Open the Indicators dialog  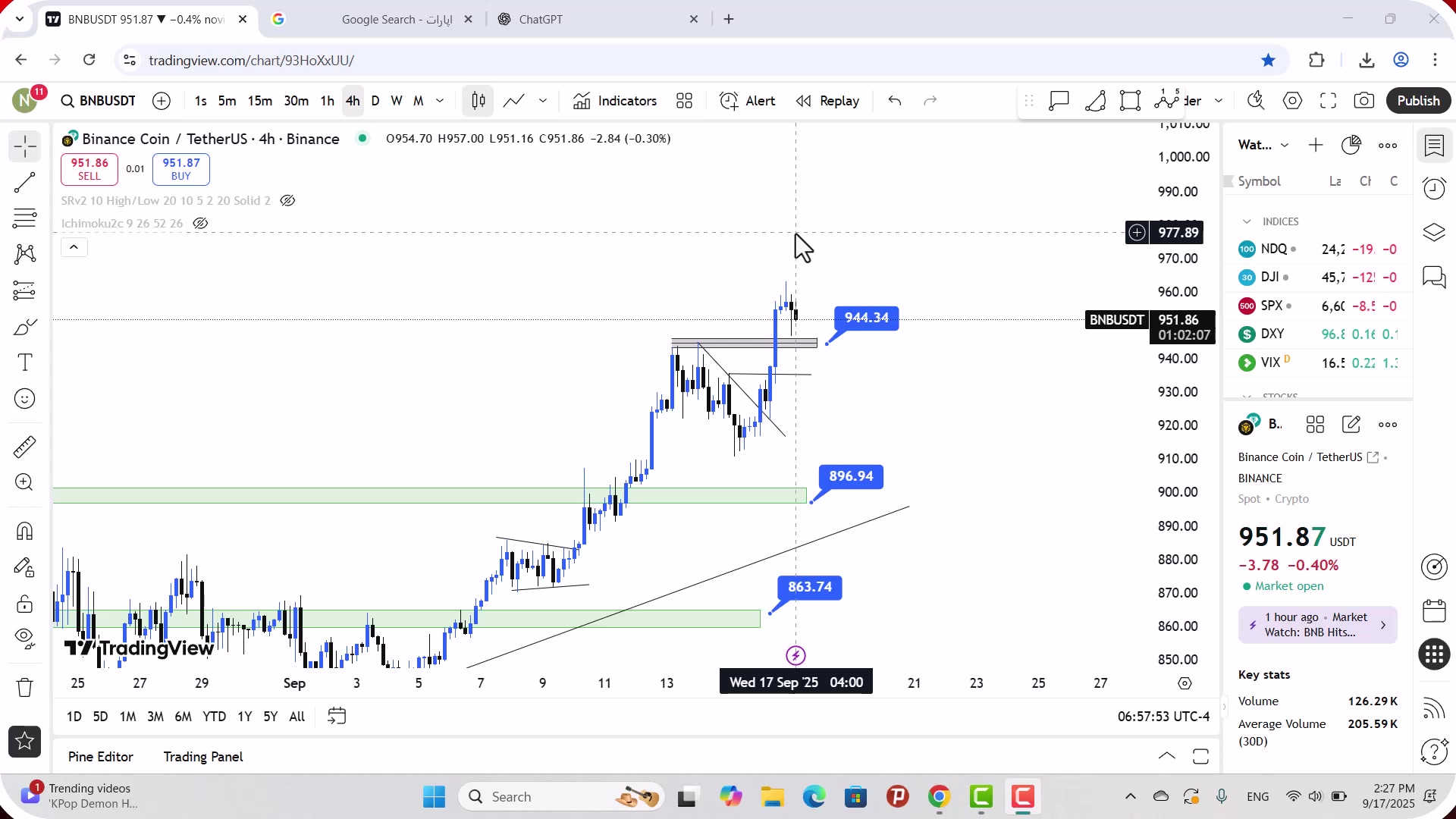[615, 101]
